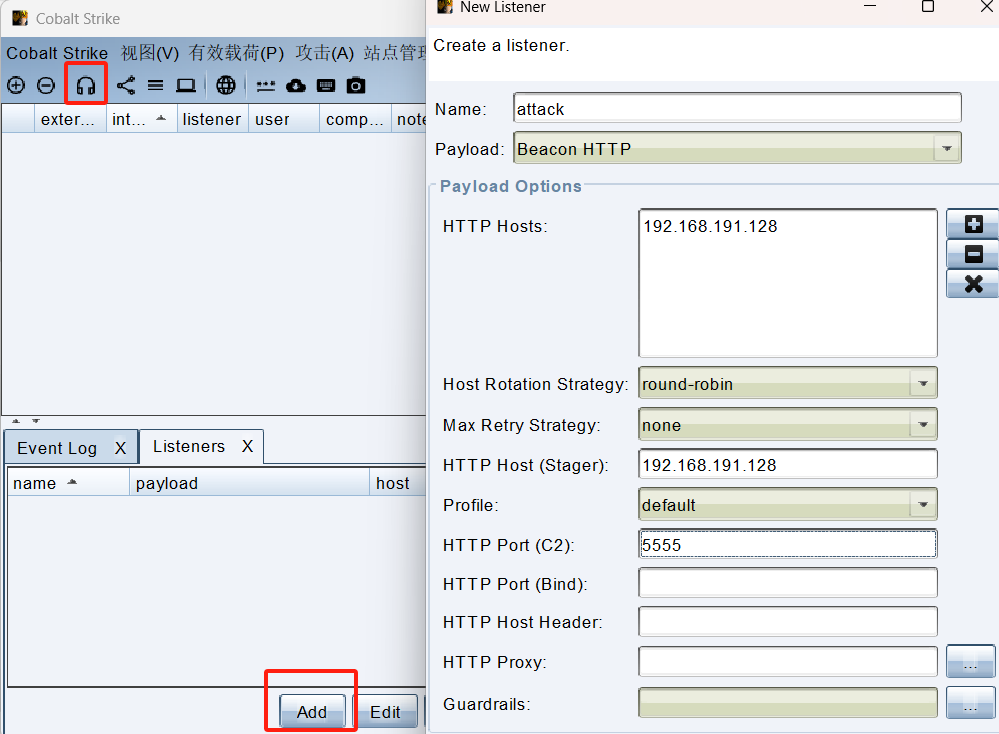Sort sessions by user column

tap(284, 119)
